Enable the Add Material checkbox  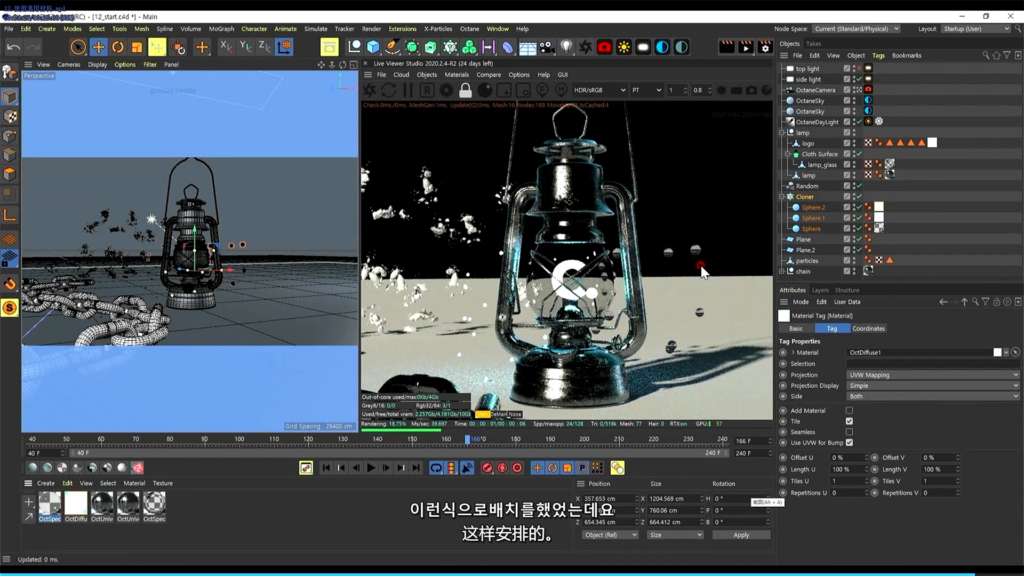[x=849, y=411]
